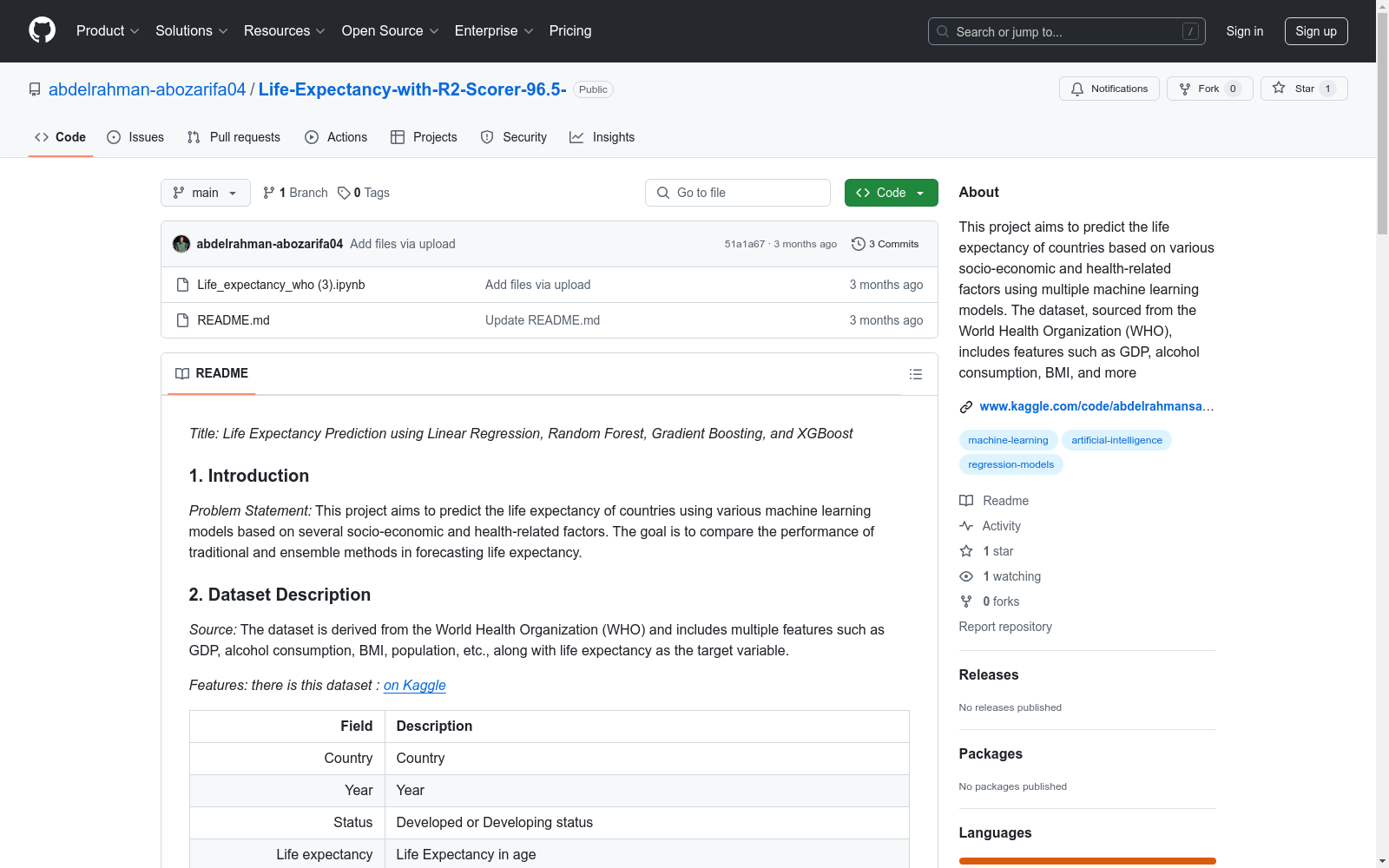1389x868 pixels.
Task: Focus the 'Search or jump to' field
Action: pyautogui.click(x=1067, y=31)
